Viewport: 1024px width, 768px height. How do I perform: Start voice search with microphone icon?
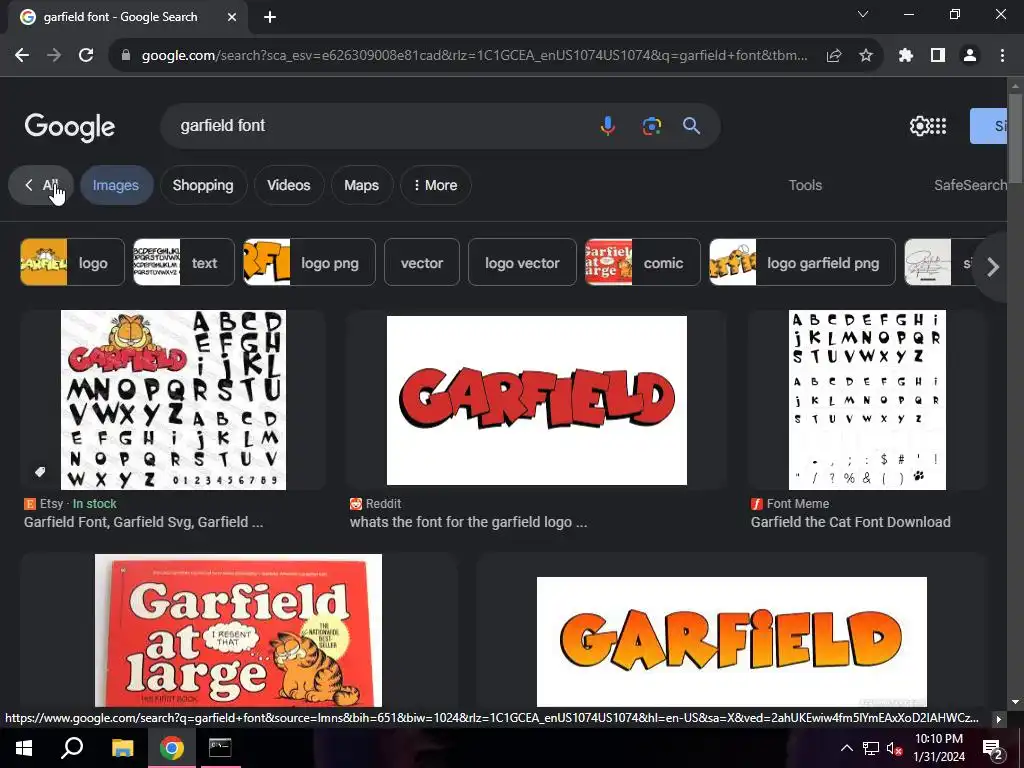[607, 125]
